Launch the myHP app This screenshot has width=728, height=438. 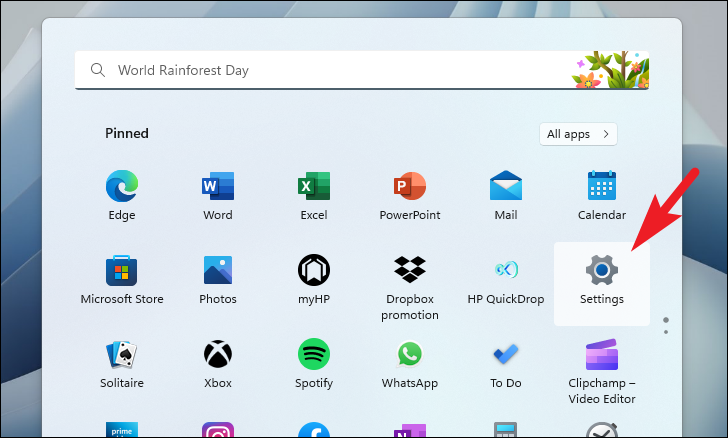[314, 280]
